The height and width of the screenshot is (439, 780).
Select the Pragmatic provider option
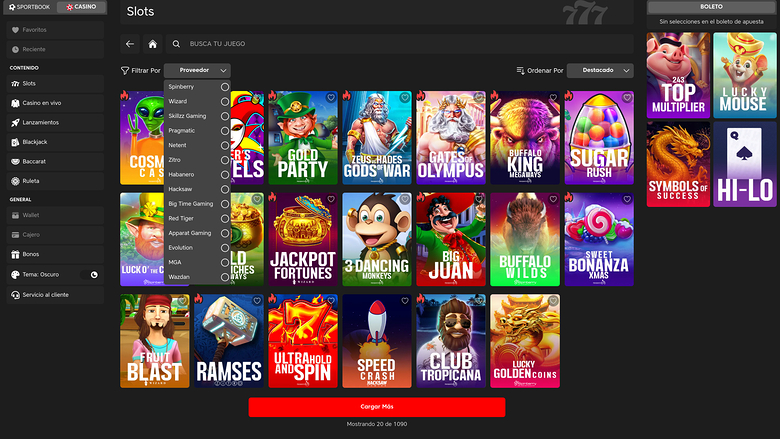[224, 130]
